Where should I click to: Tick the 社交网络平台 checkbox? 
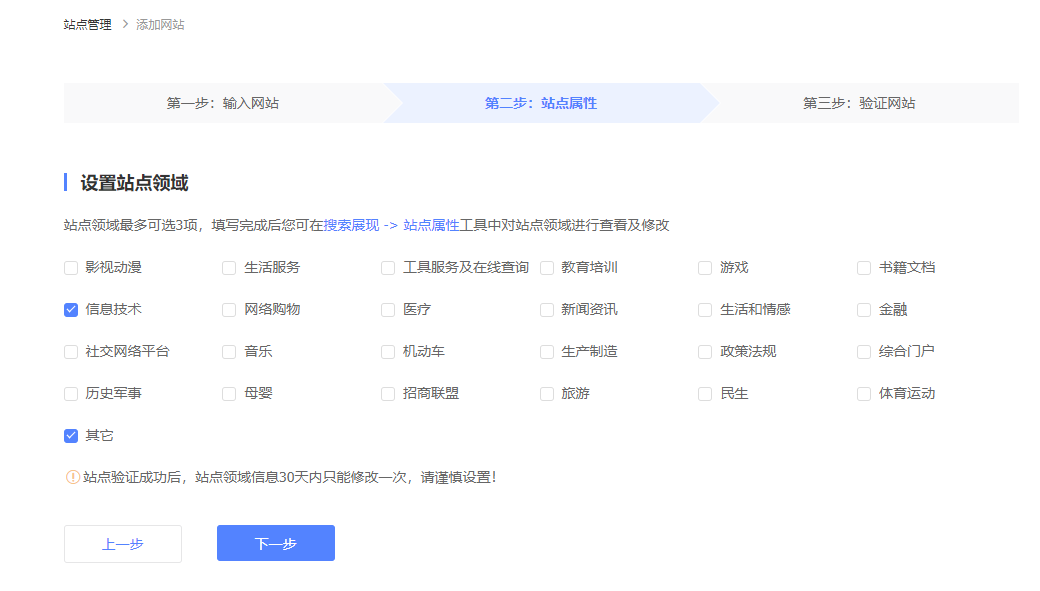point(71,352)
